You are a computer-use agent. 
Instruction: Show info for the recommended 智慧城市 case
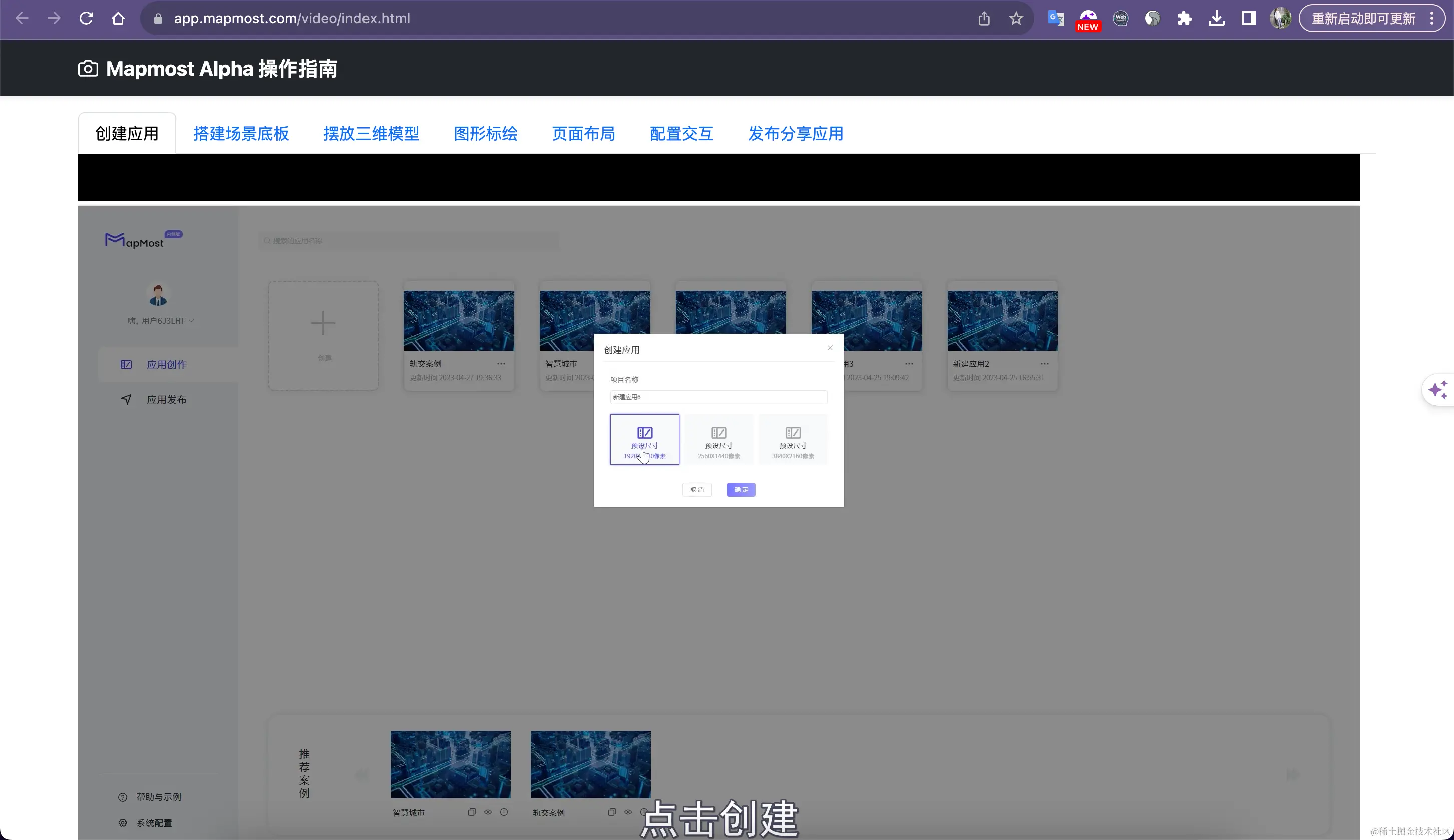click(x=504, y=812)
